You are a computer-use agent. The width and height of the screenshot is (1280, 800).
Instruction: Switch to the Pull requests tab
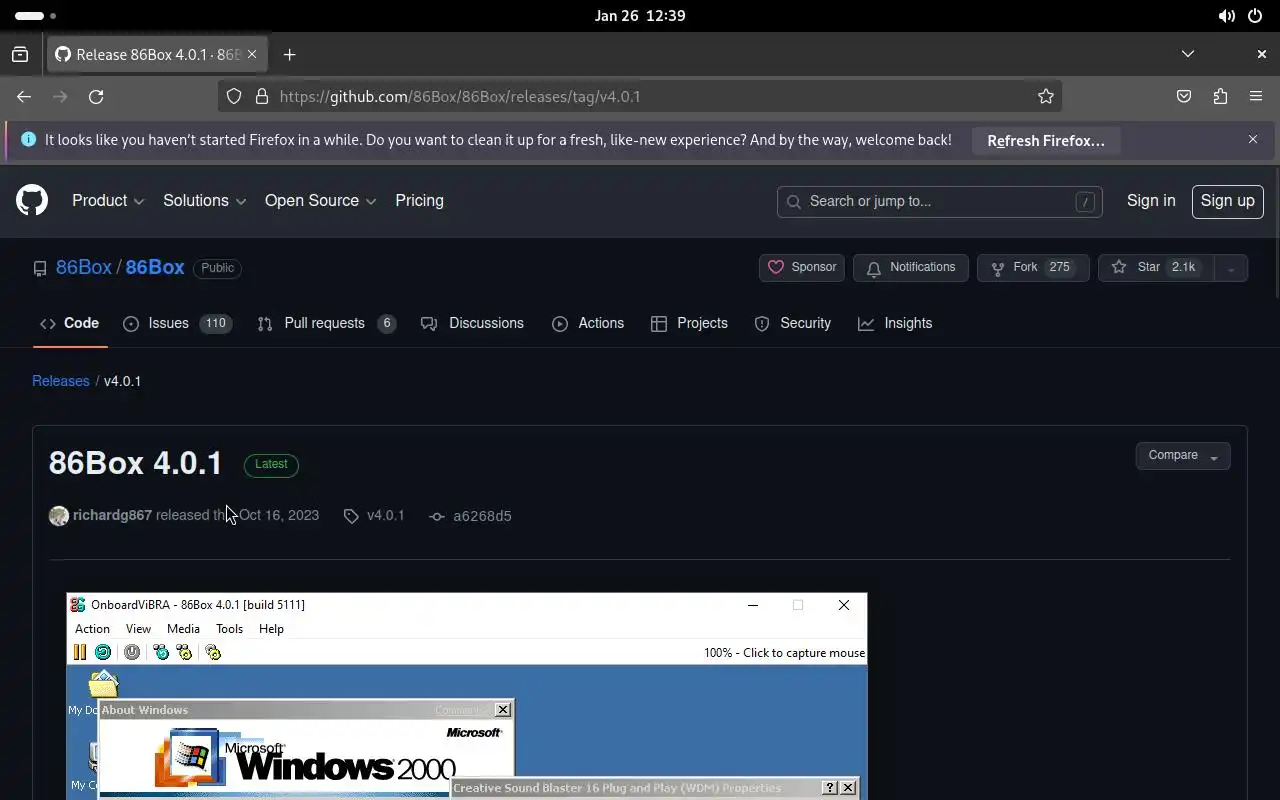click(327, 323)
